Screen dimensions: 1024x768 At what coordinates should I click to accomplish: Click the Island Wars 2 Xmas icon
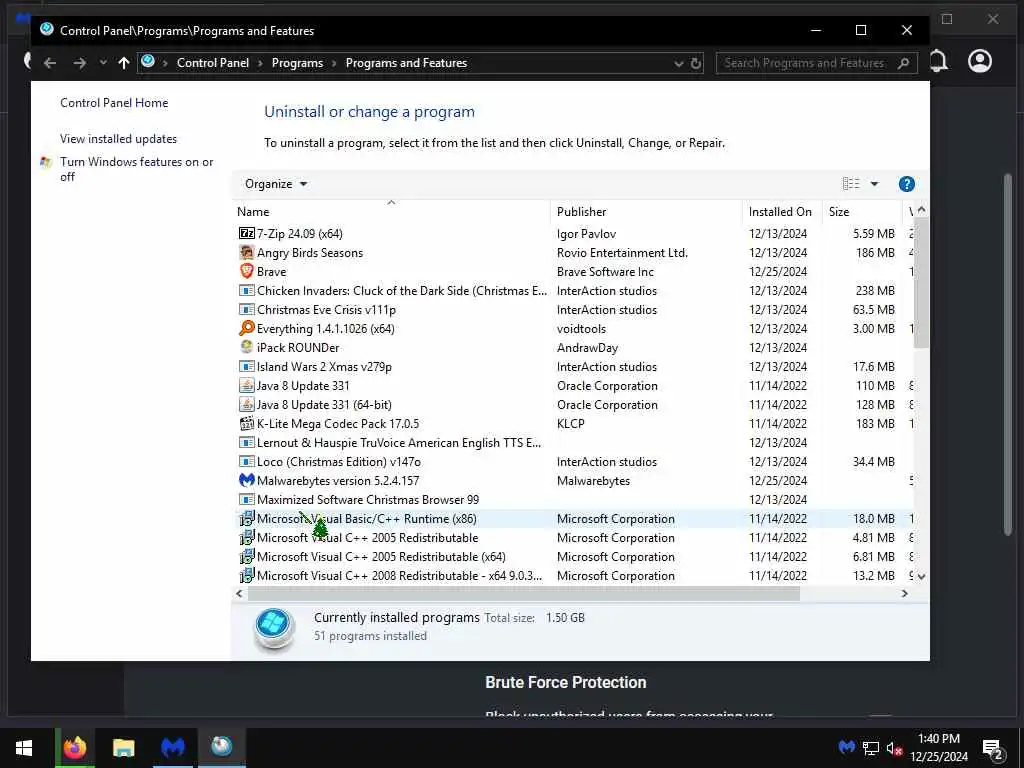click(x=246, y=366)
